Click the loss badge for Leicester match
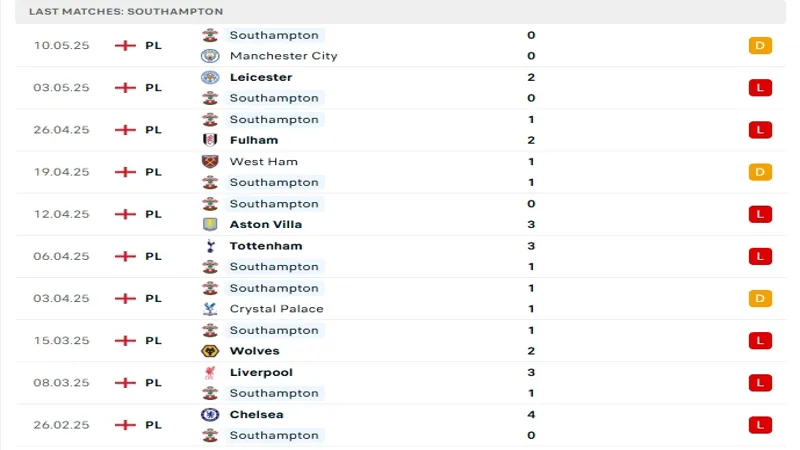 (760, 87)
